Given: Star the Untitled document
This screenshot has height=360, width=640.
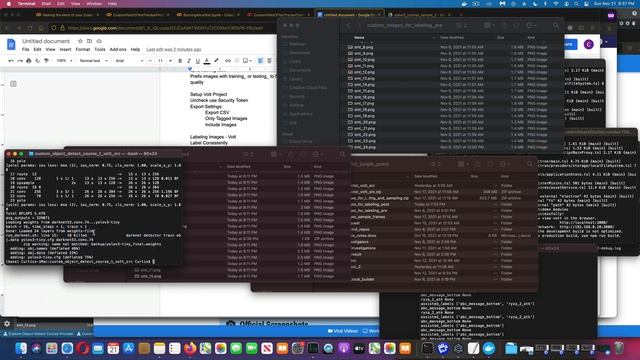Looking at the screenshot, I should (80, 41).
